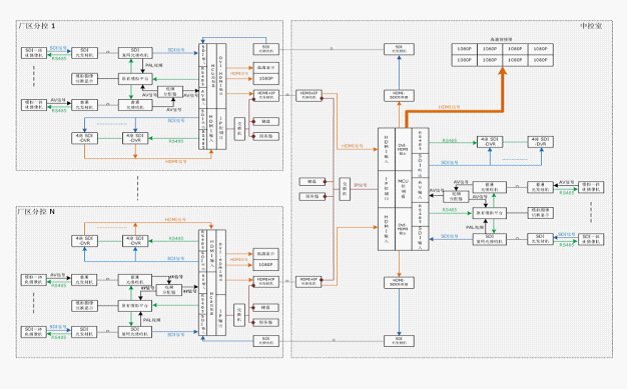Select the MCU control block in 中控室 matrix
Viewport: 627px width, 389px height.
[x=403, y=189]
